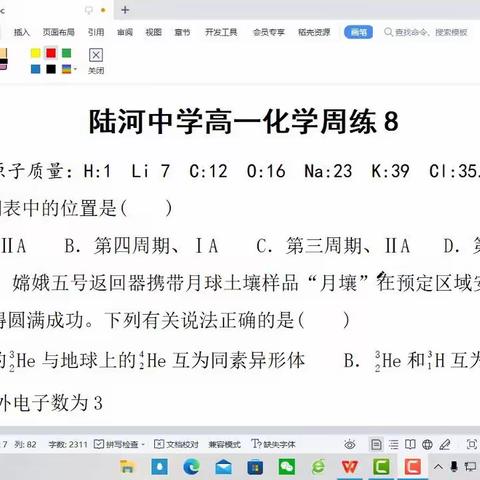Click option C 第三周期、ⅡA
Image resolution: width=480 pixels, height=480 pixels.
click(333, 246)
